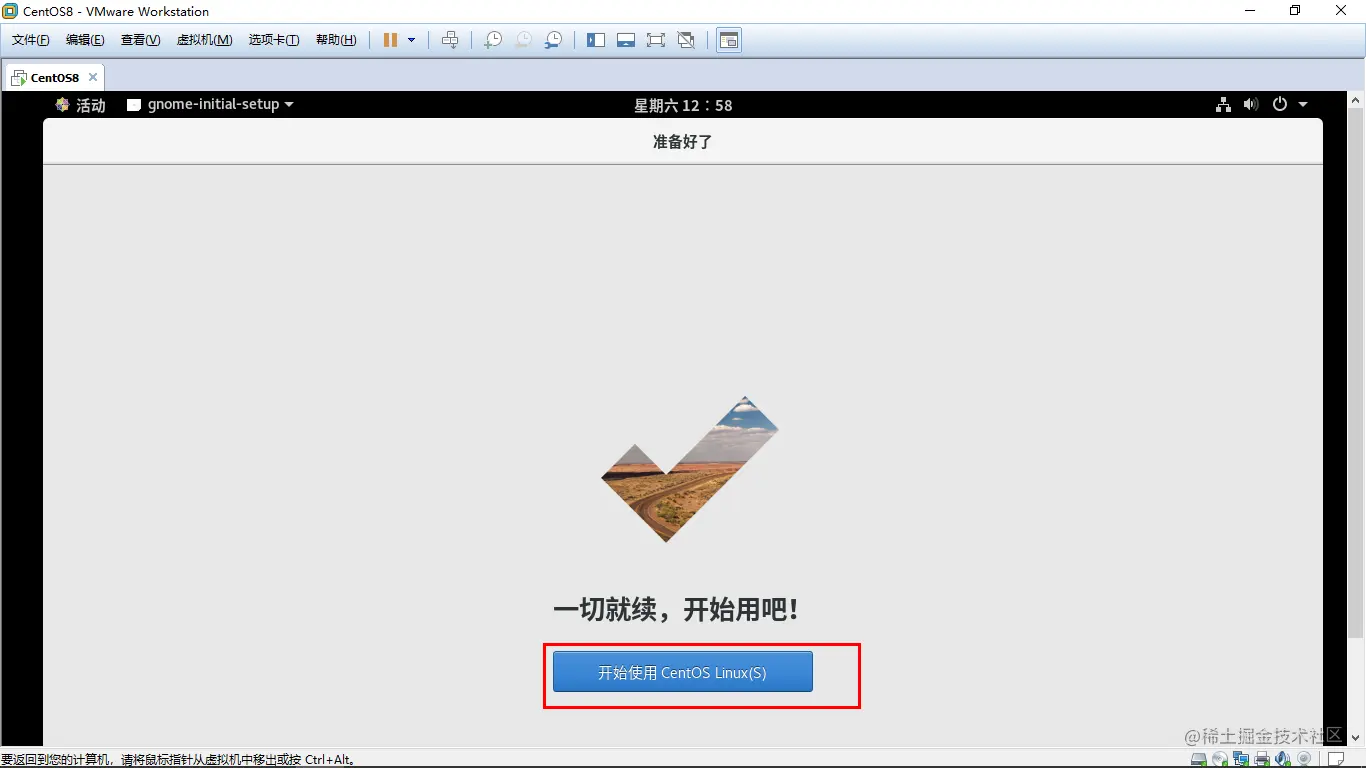Open the 文件(F) menu
Viewport: 1366px width, 768px height.
[x=31, y=40]
